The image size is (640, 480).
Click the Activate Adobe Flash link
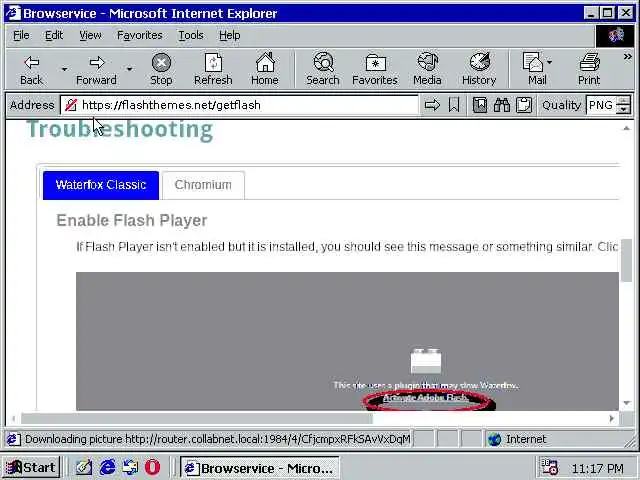click(x=426, y=398)
